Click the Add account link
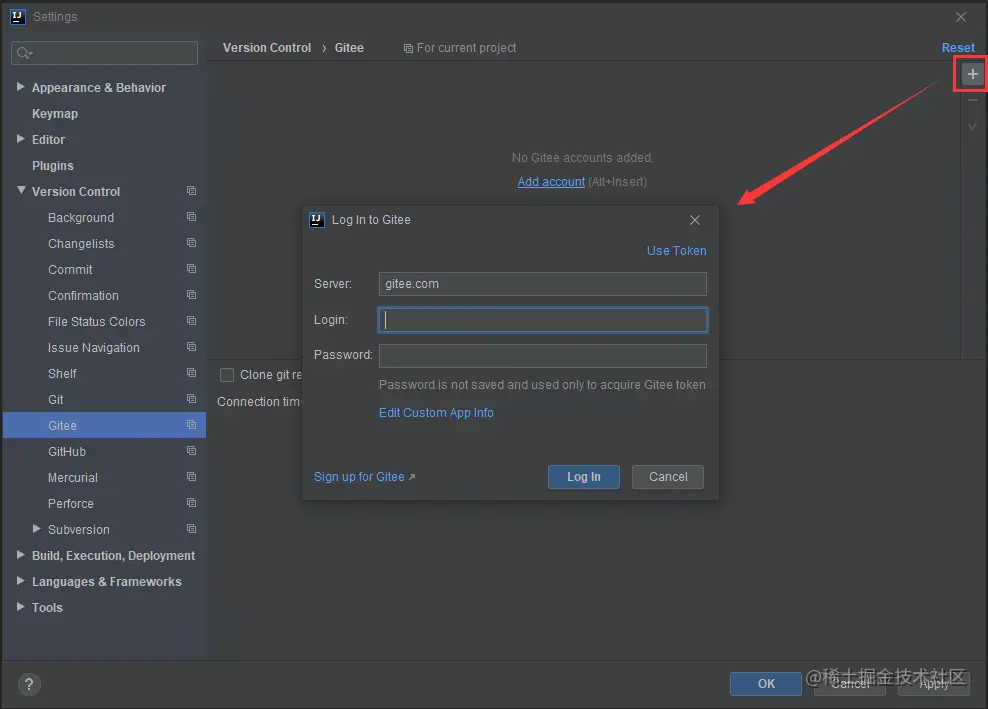 551,182
